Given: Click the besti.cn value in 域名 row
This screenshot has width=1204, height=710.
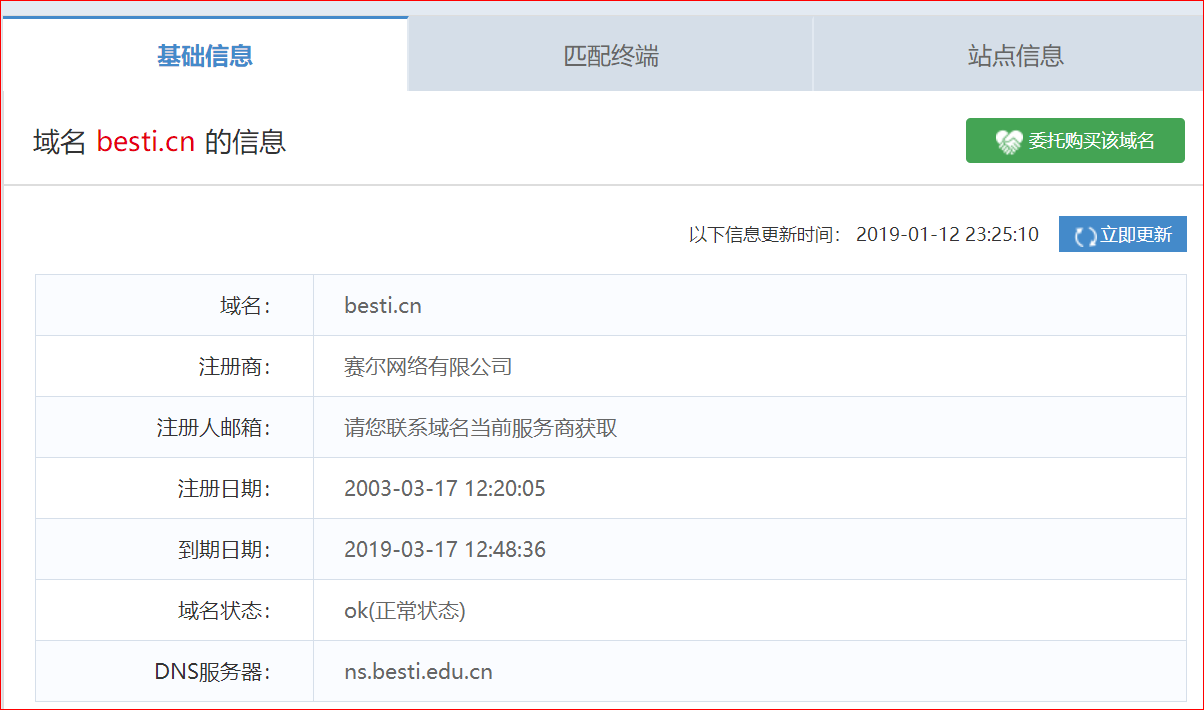Looking at the screenshot, I should pos(383,306).
